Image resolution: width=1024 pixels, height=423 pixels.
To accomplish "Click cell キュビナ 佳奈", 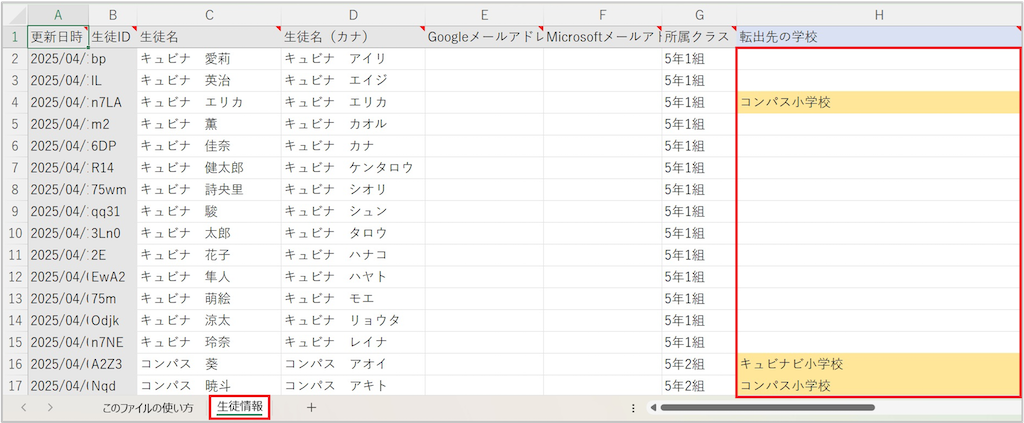I will [x=209, y=146].
